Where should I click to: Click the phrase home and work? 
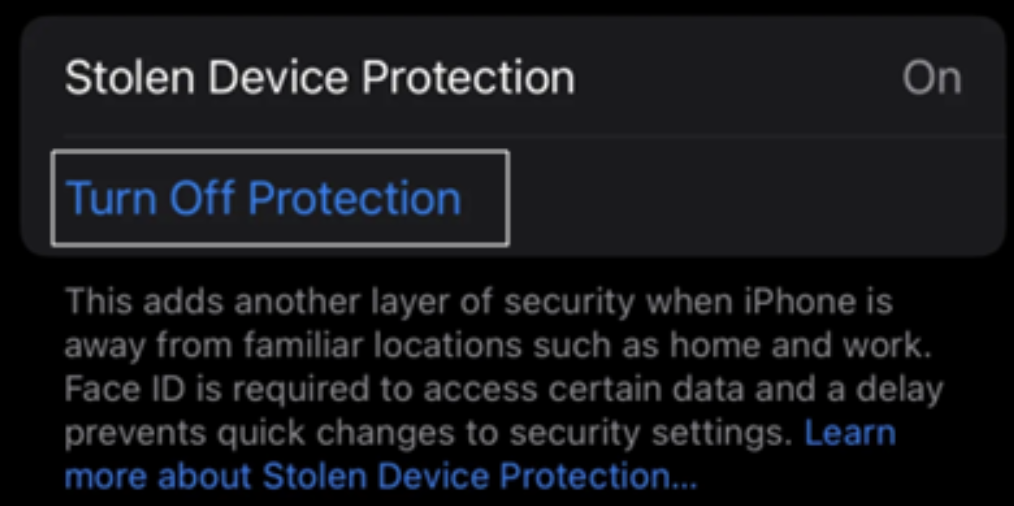[x=801, y=346]
